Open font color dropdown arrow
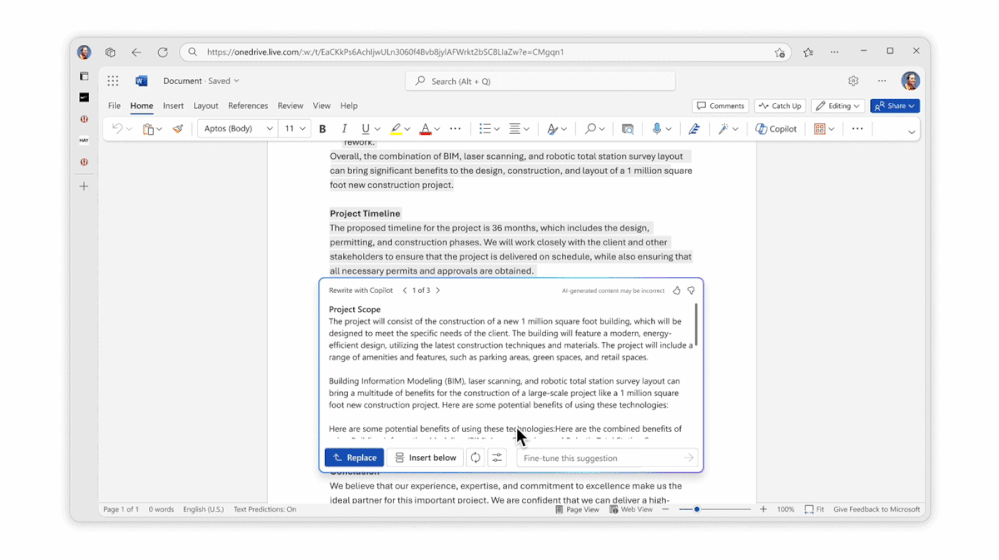Viewport: 999px width, 560px height. click(437, 129)
